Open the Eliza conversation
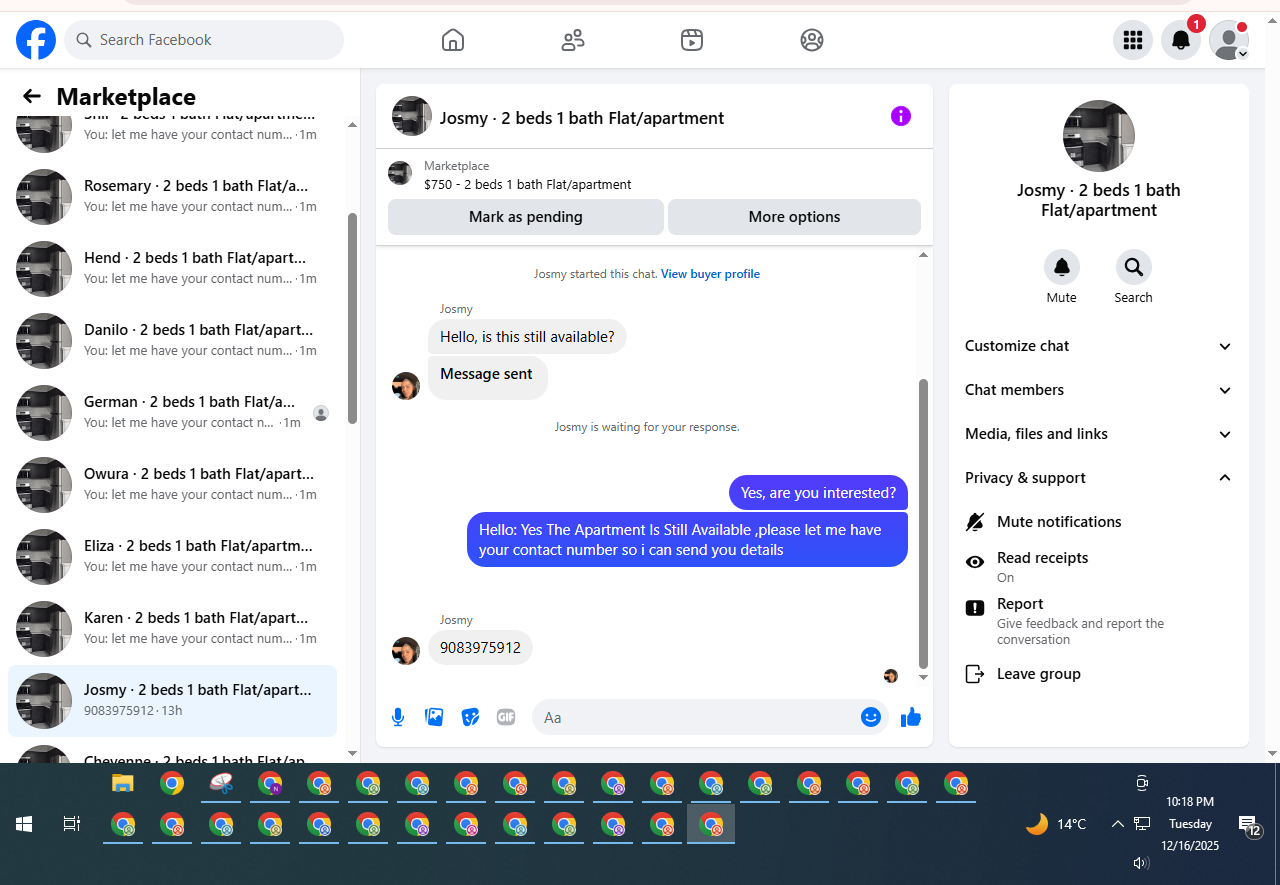1280x885 pixels. click(x=172, y=556)
